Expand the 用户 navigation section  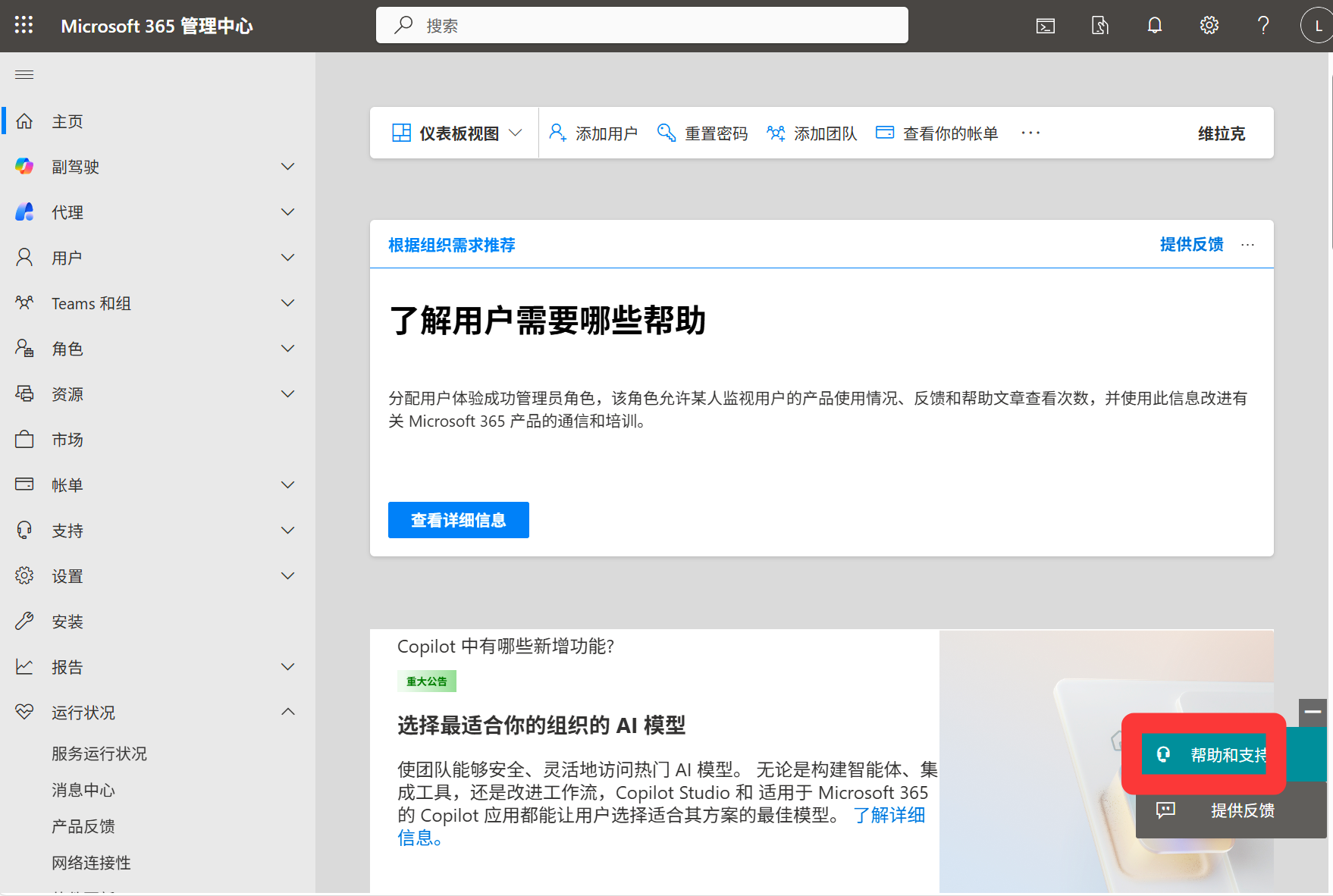287,258
